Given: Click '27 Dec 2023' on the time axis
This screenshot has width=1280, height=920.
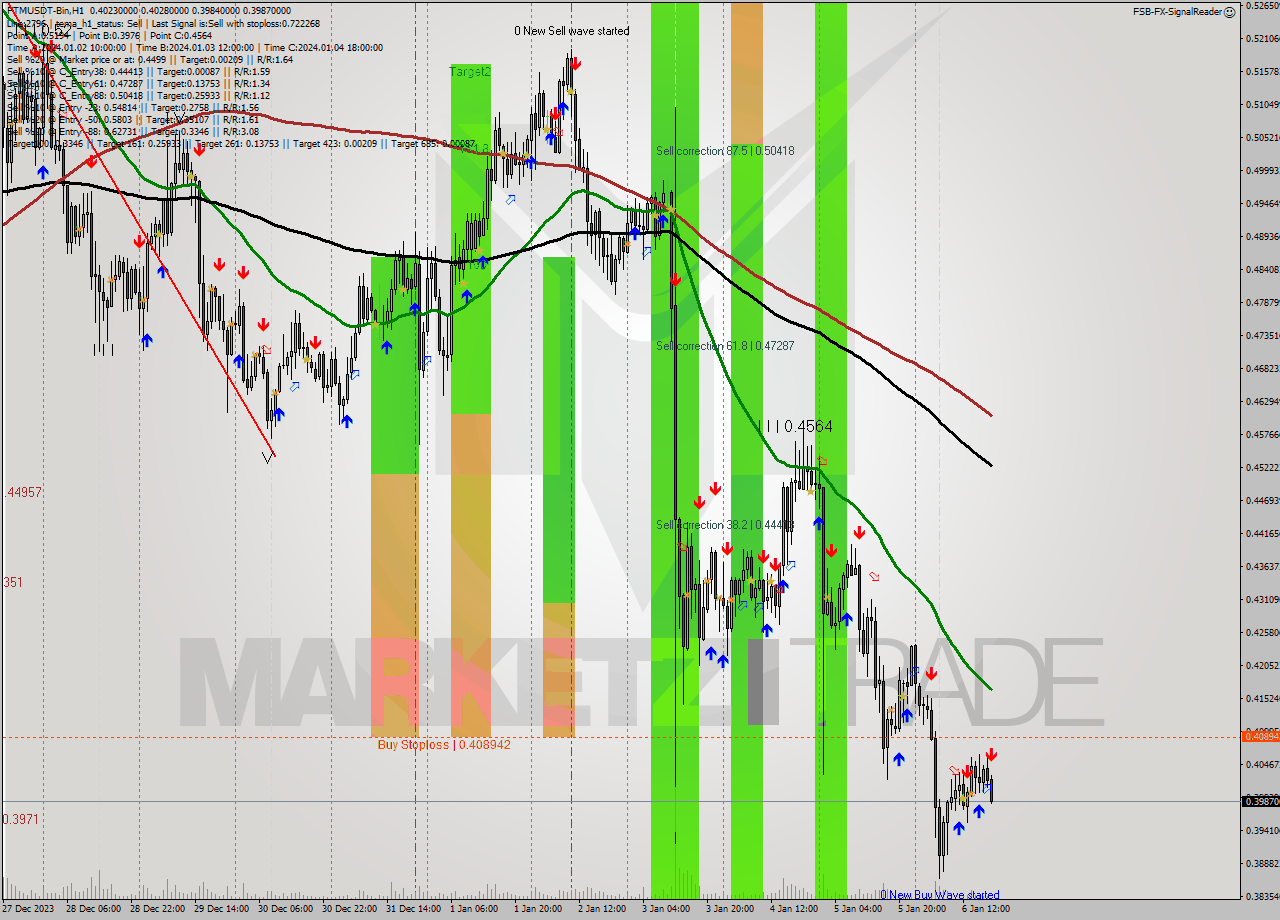Looking at the screenshot, I should (x=29, y=909).
